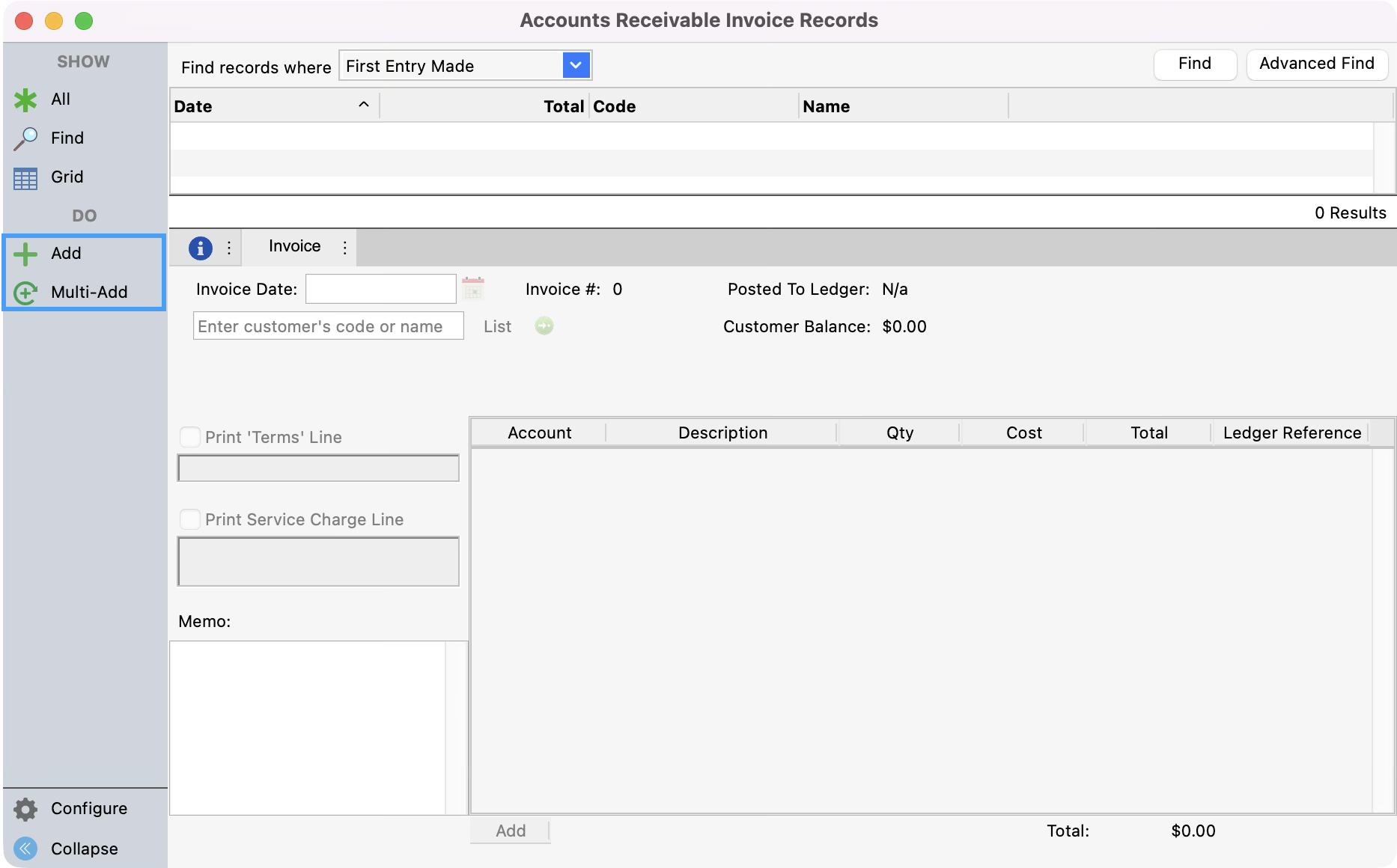The image size is (1397, 868).
Task: Toggle Print 'Terms' Line checkbox
Action: [190, 437]
